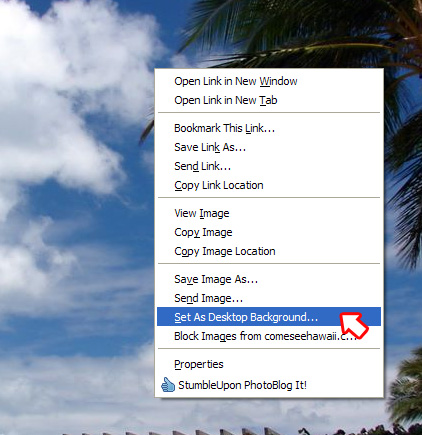Click Bookmark This Link
The image size is (422, 435).
[x=269, y=128]
